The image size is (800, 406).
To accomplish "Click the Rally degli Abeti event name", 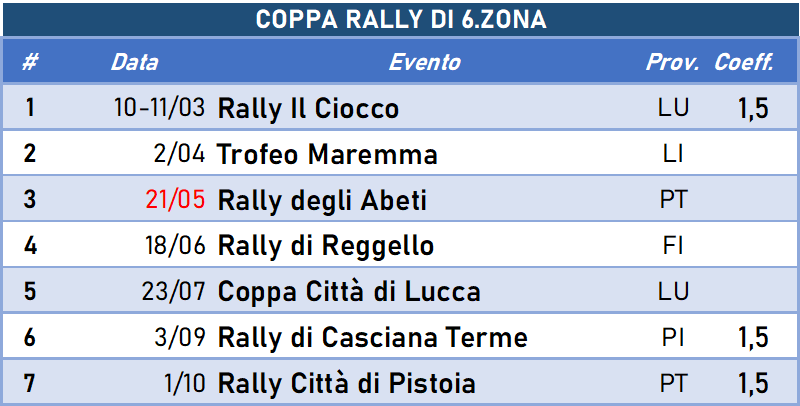I will 322,200.
